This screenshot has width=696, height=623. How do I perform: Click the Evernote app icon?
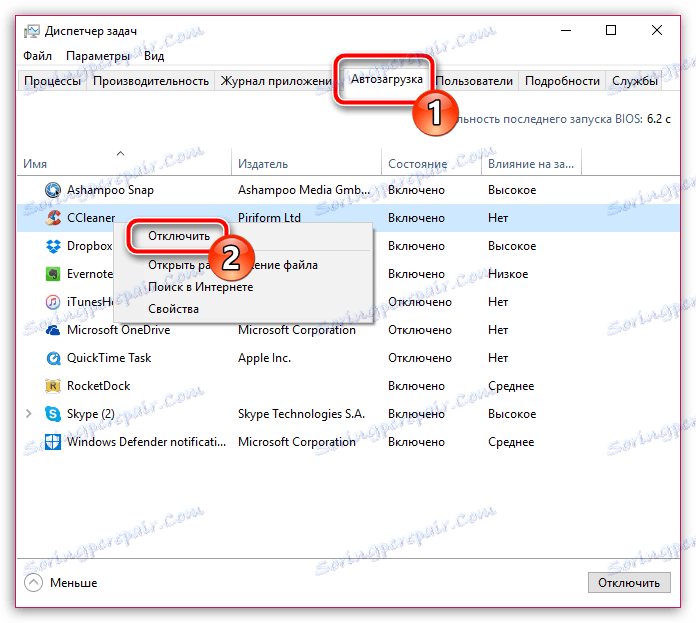click(53, 274)
